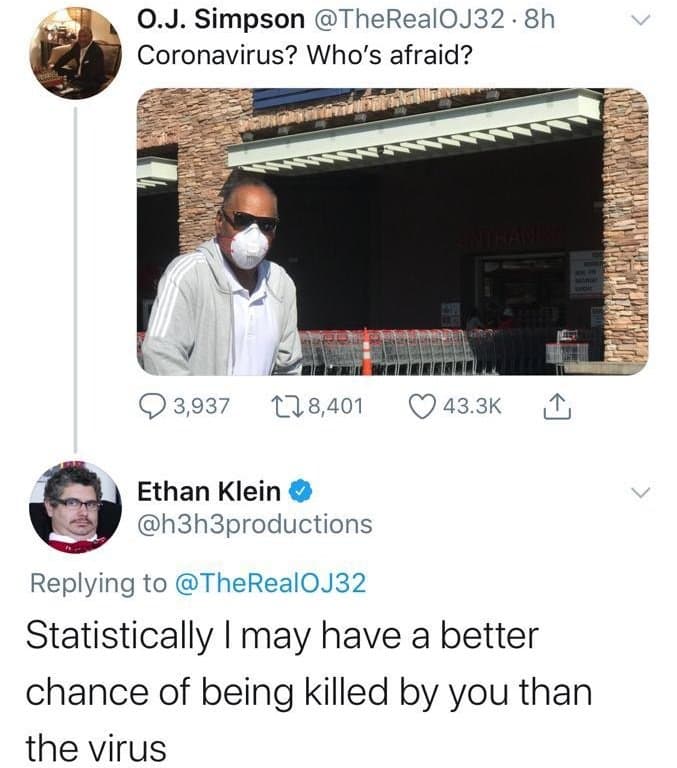The image size is (677, 768).
Task: Open the @h3h3productions handle
Action: pos(254,523)
